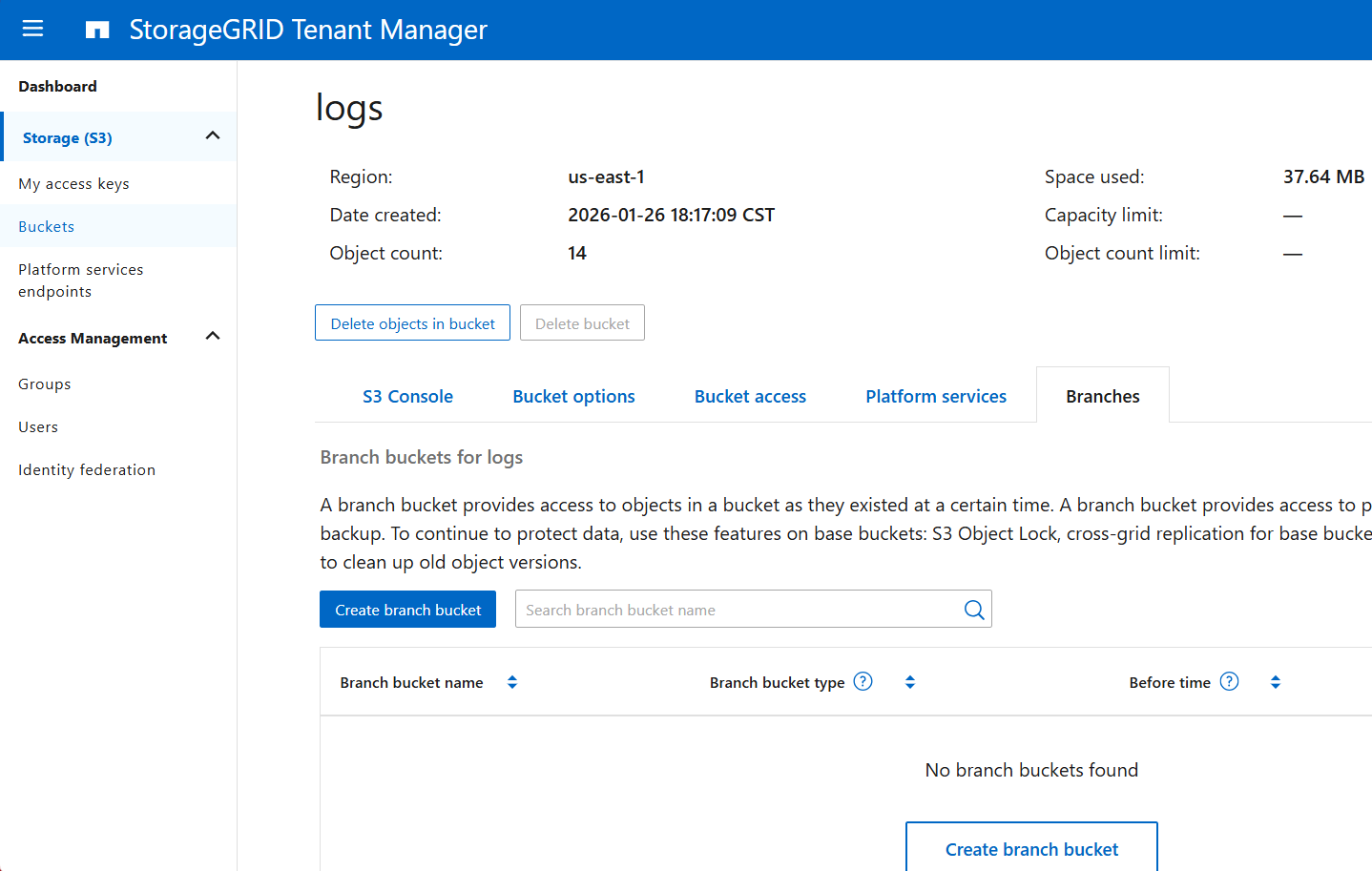The height and width of the screenshot is (871, 1372).
Task: Go to Dashboard in sidebar
Action: point(57,86)
